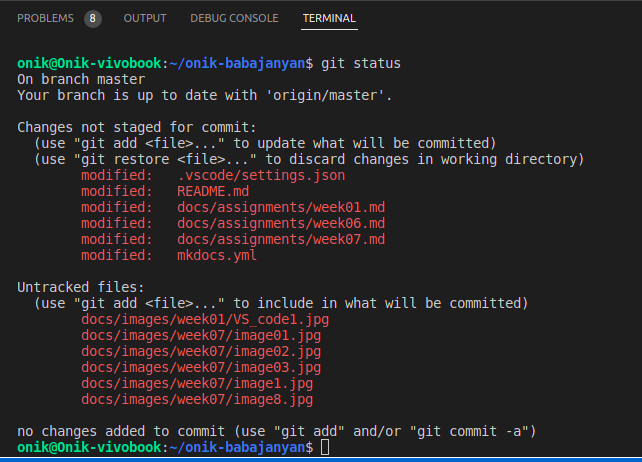Click the modified README.md path

pyautogui.click(x=213, y=191)
